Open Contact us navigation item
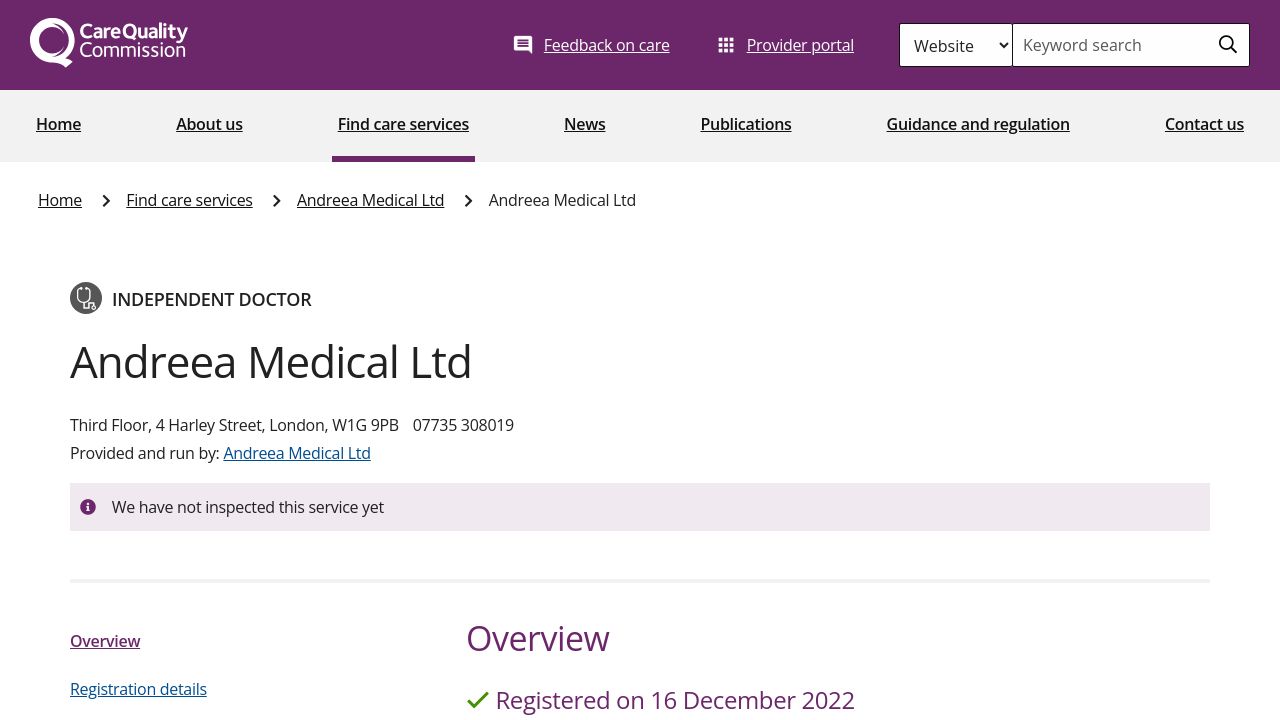1280x720 pixels. tap(1204, 124)
